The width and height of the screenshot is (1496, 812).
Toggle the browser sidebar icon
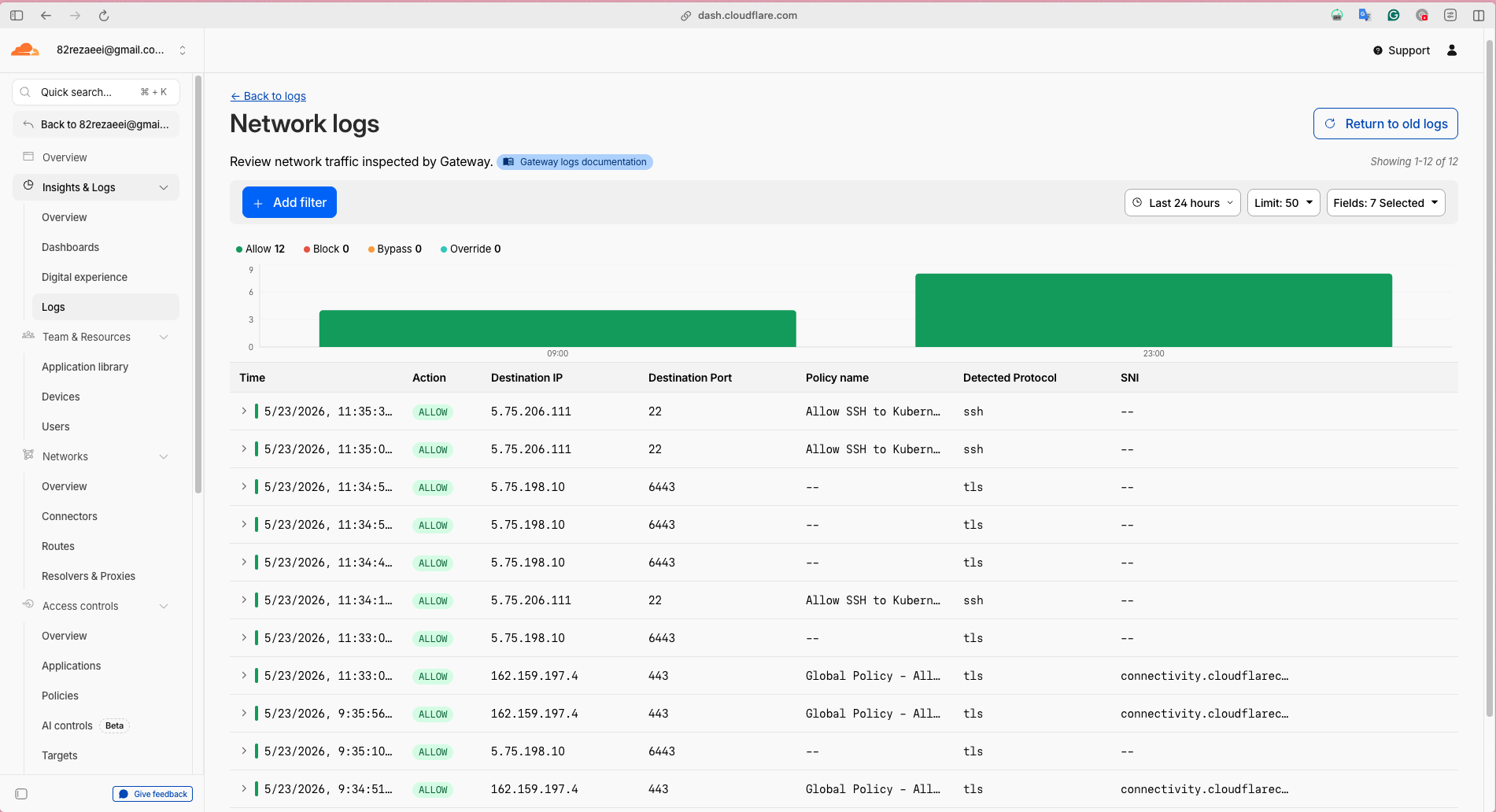coord(17,15)
